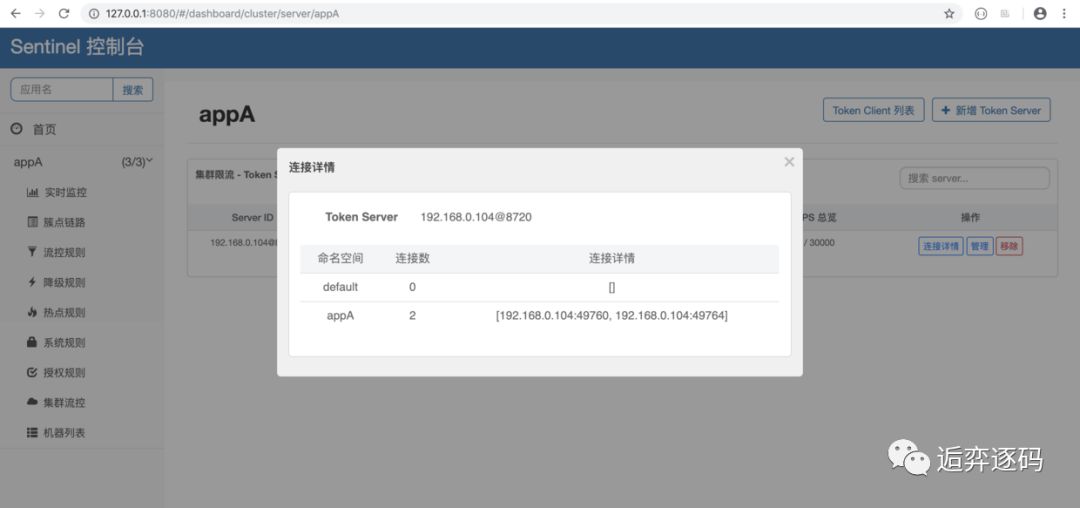The width and height of the screenshot is (1080, 508).
Task: Open 系统规则 menu item
Action: tap(65, 343)
